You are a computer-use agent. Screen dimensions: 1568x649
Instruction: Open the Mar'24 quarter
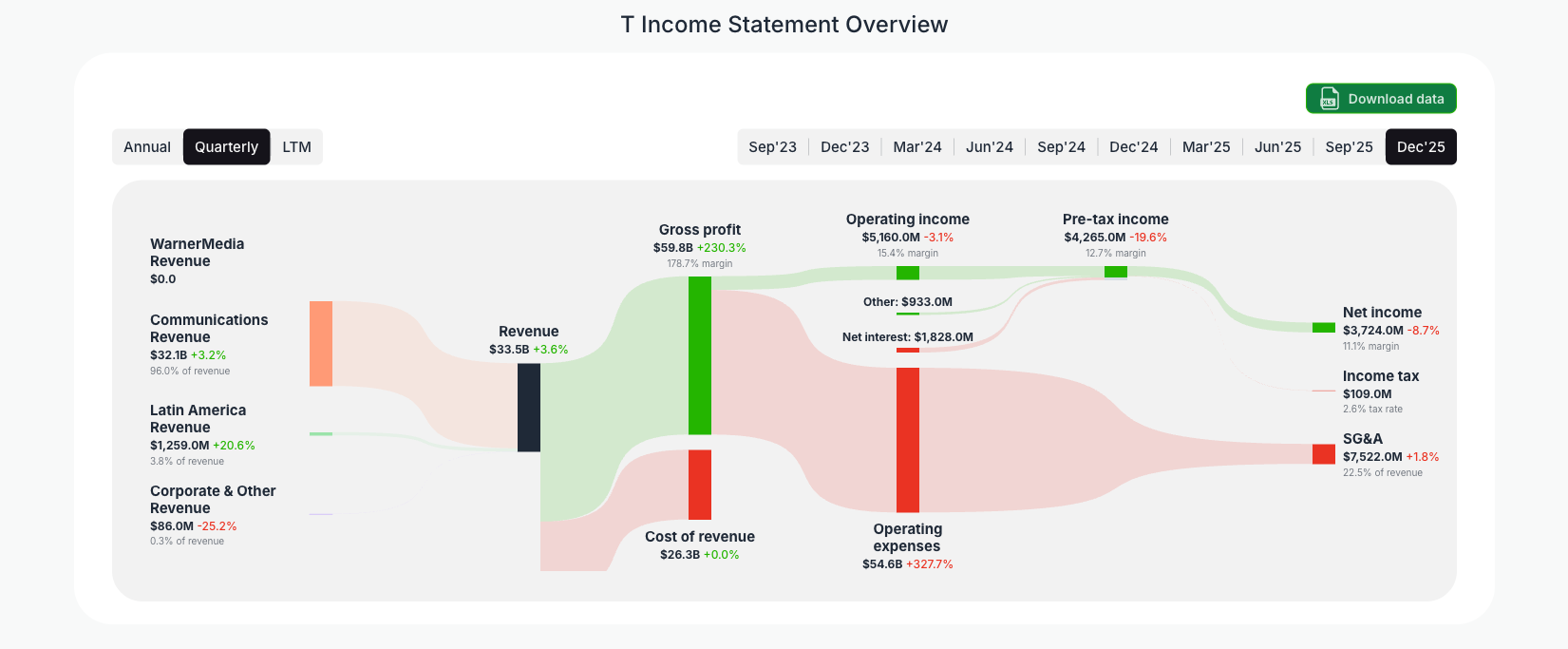pyautogui.click(x=917, y=146)
